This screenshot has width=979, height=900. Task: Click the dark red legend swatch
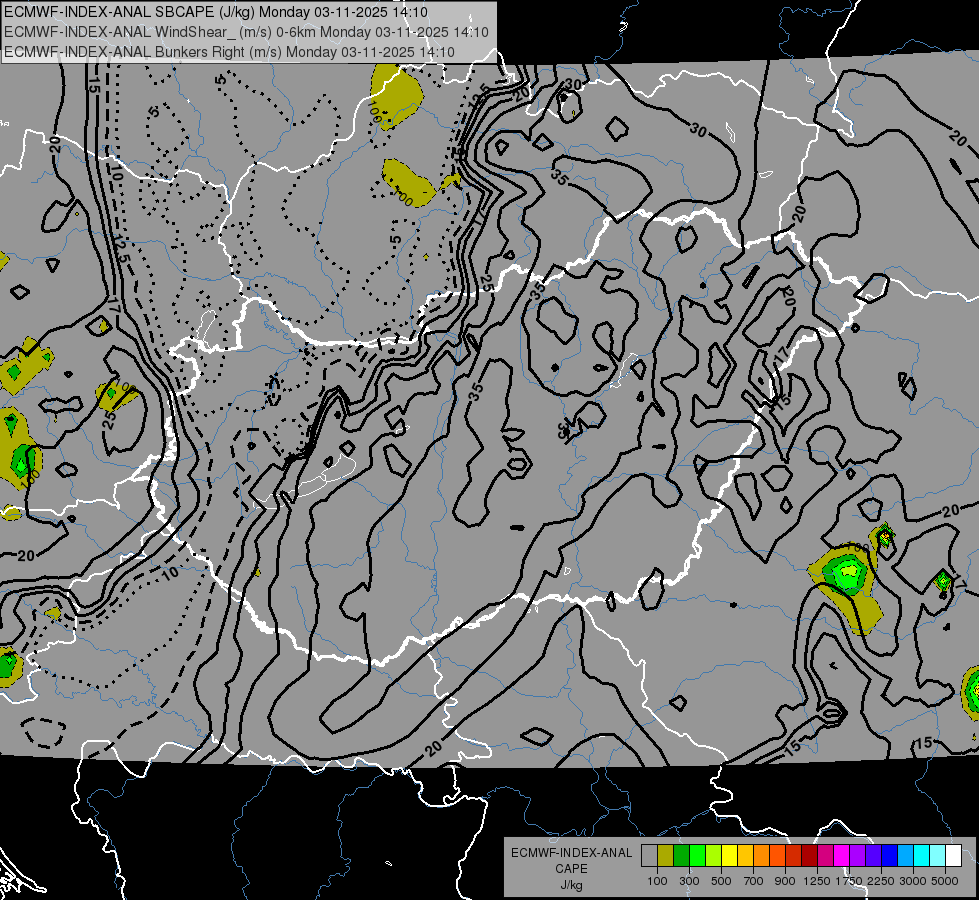[x=809, y=856]
